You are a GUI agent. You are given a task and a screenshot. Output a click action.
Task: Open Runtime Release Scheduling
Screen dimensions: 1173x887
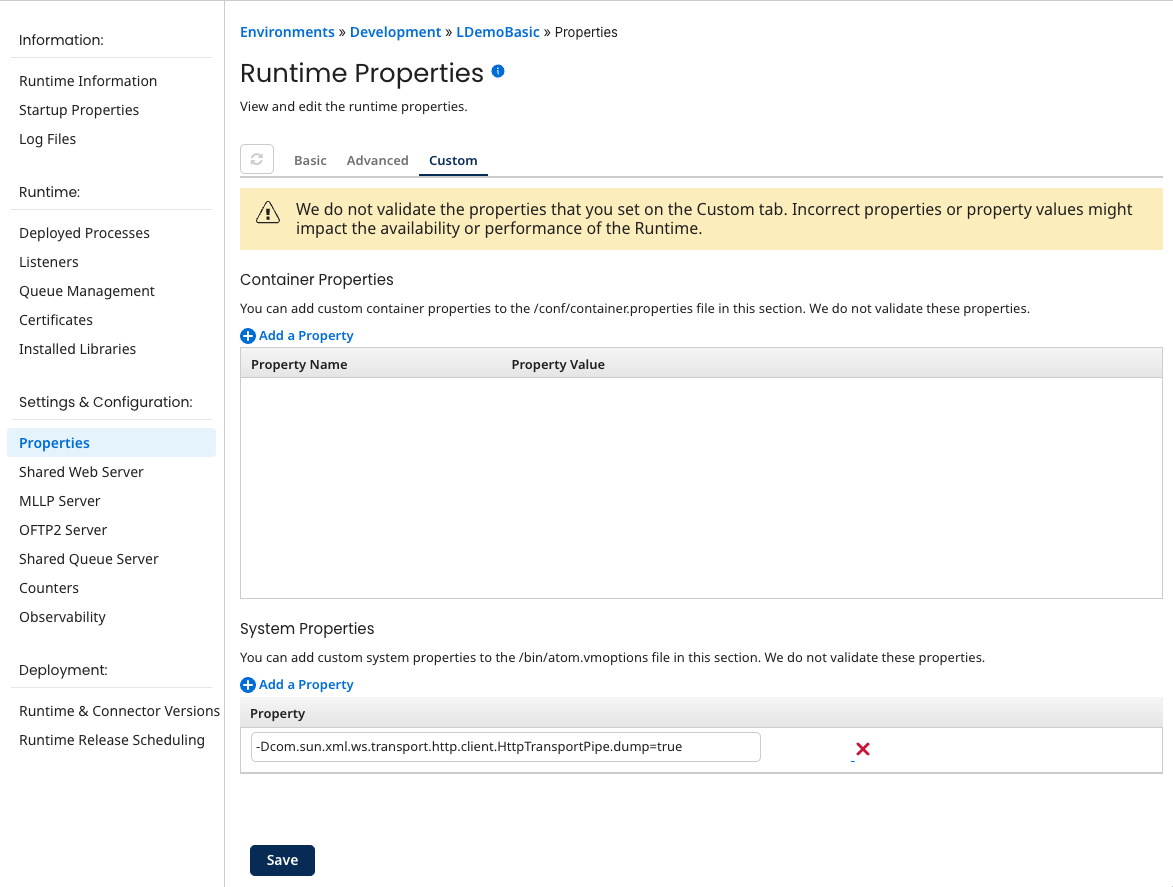tap(112, 740)
